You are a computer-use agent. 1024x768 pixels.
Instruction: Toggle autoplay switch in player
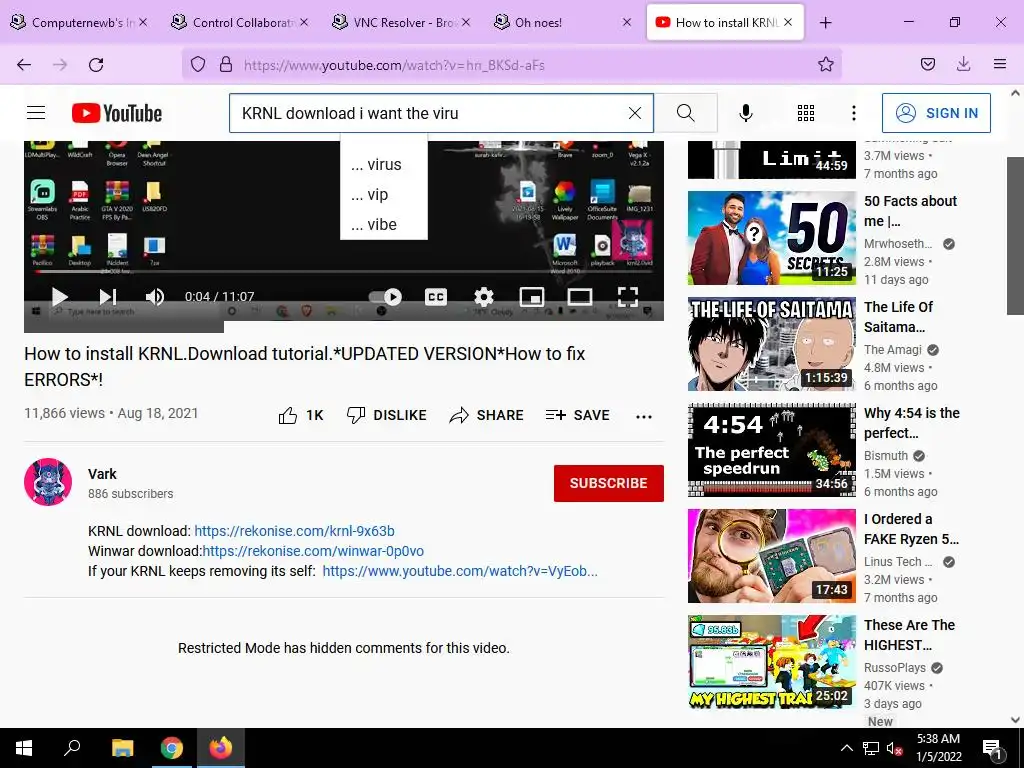coord(385,297)
